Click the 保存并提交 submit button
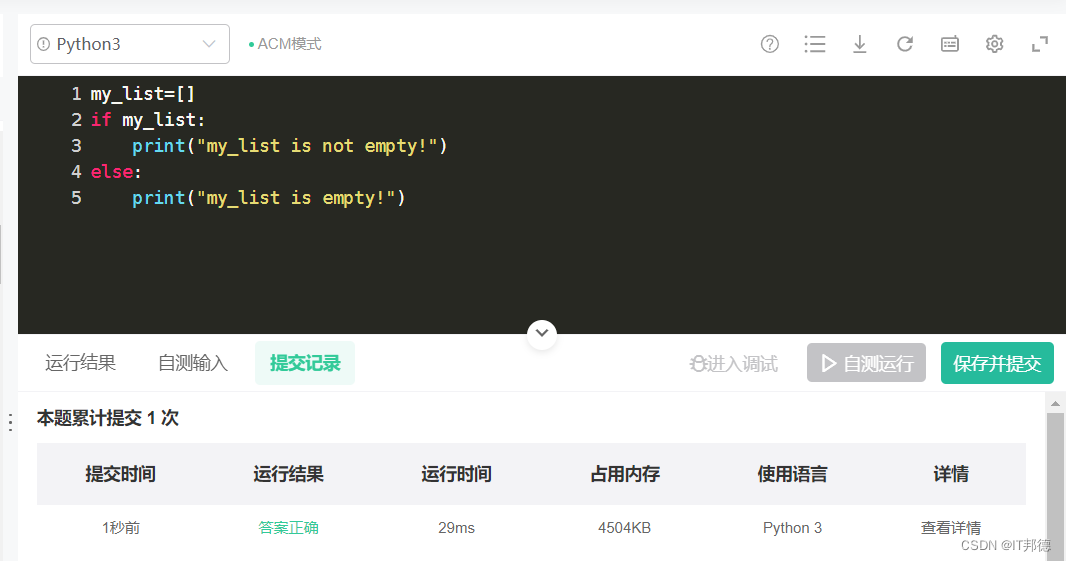 [997, 363]
